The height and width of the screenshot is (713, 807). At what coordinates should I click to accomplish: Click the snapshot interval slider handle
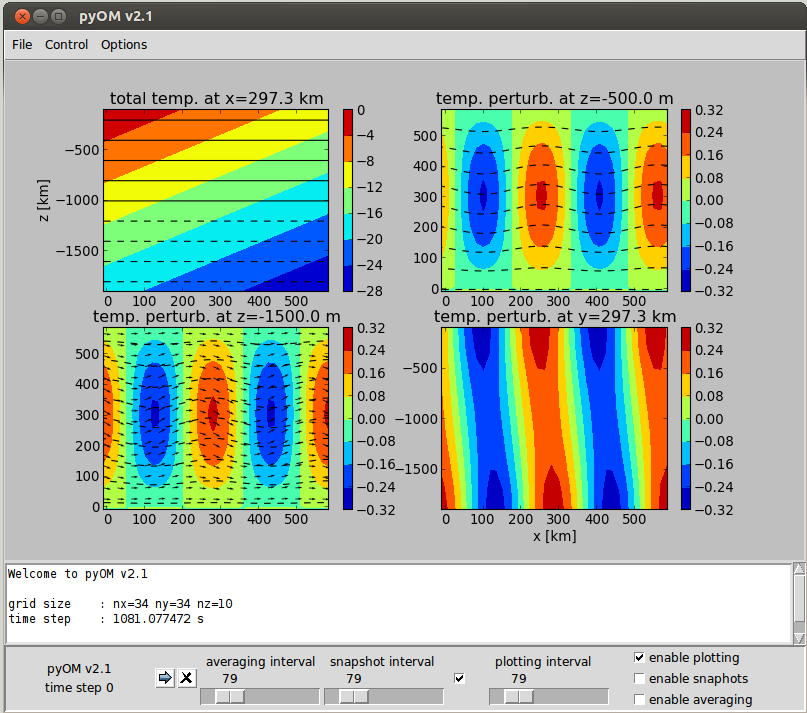[354, 697]
